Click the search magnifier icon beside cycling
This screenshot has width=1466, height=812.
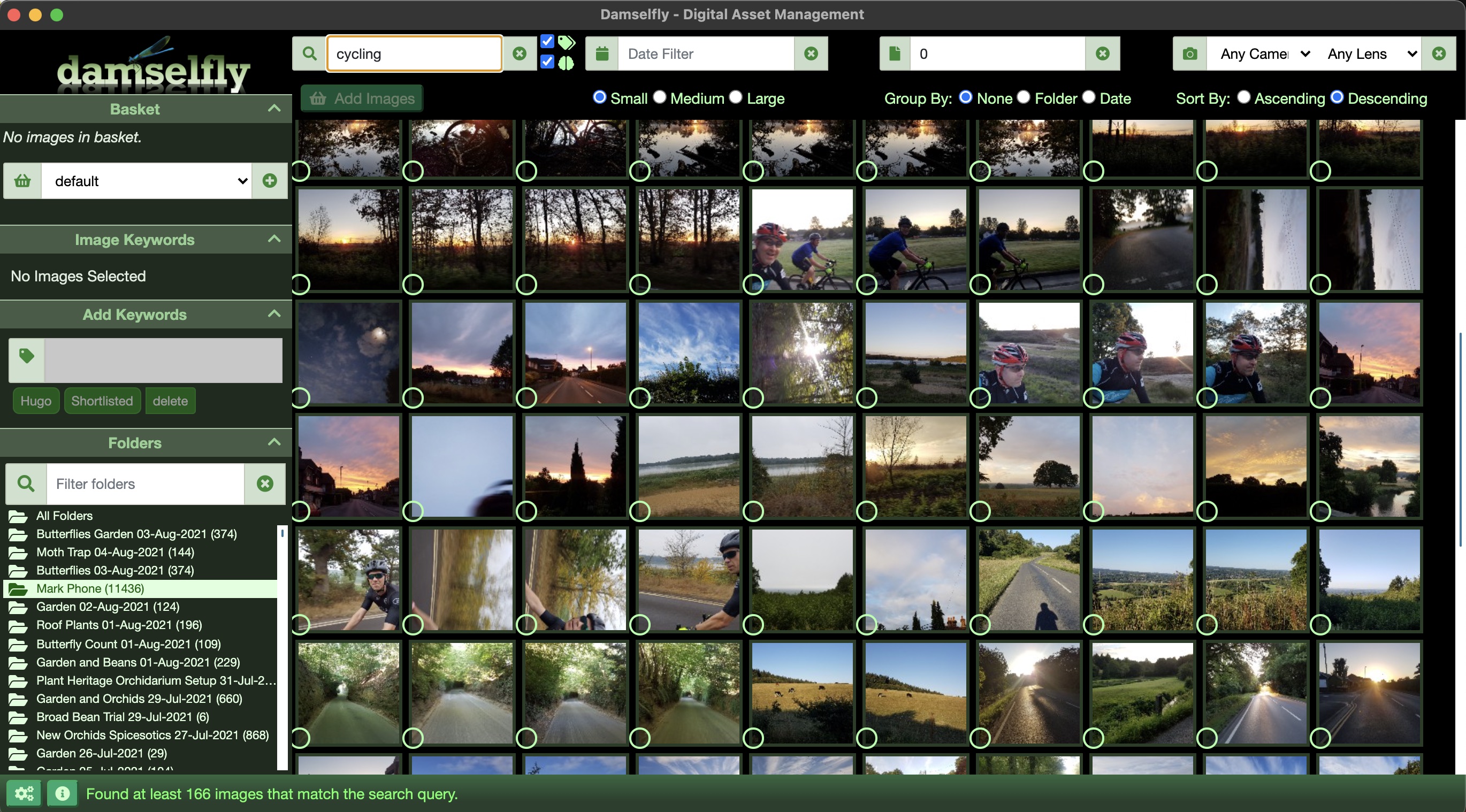point(309,53)
